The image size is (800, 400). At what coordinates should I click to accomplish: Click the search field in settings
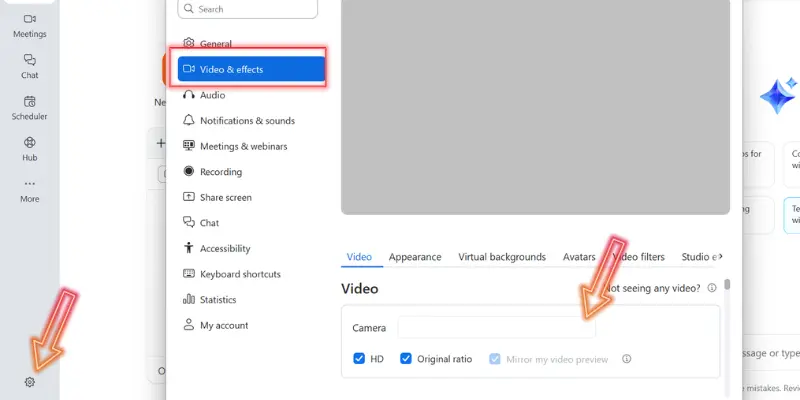coord(247,9)
